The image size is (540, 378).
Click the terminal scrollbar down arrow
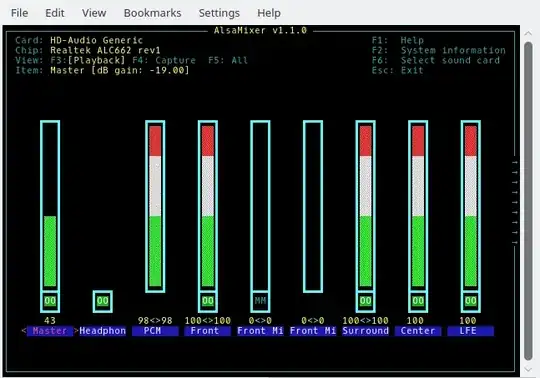click(x=528, y=369)
